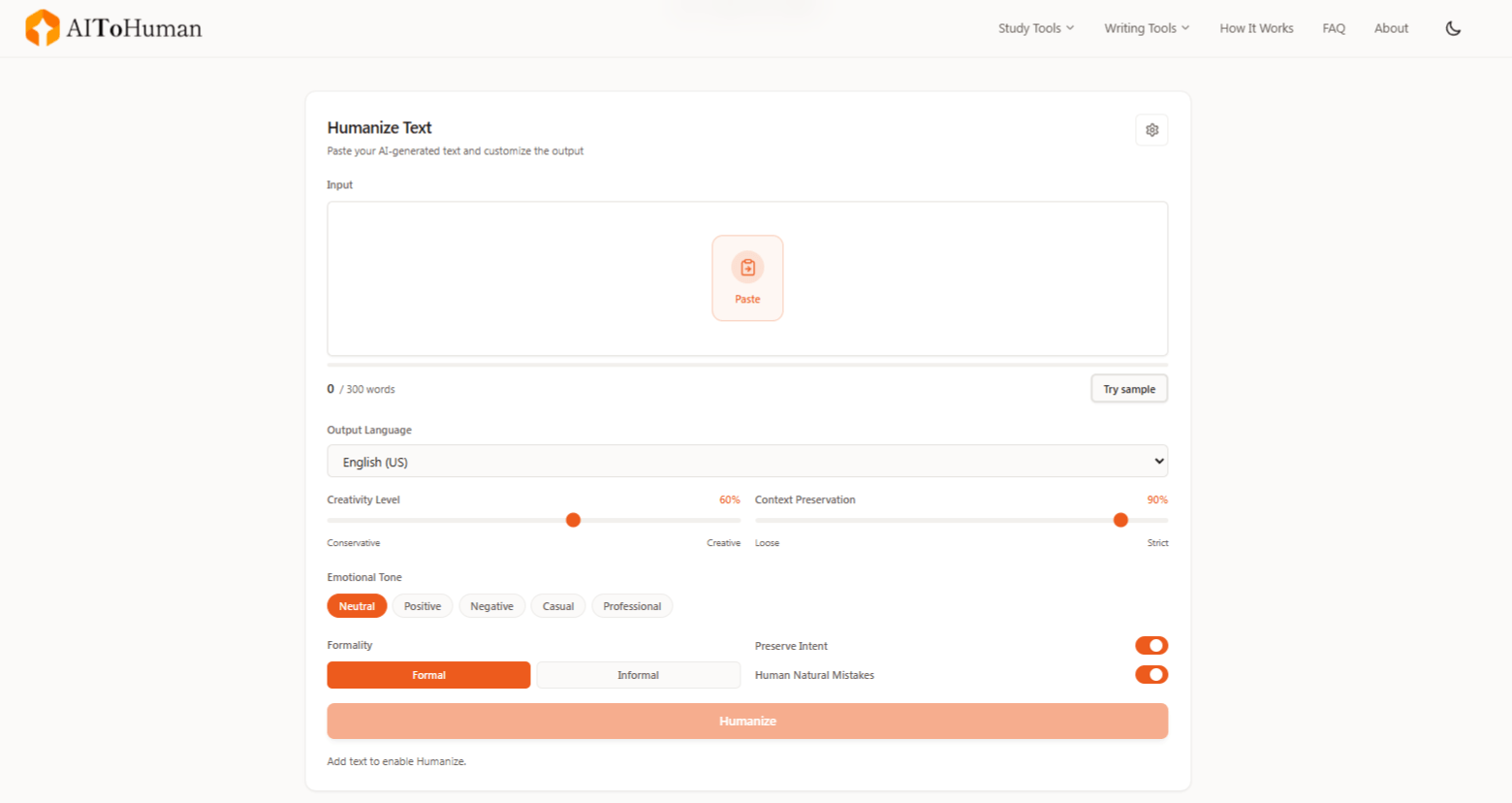Open settings gear in Humanize Text card
1512x803 pixels.
(1151, 130)
